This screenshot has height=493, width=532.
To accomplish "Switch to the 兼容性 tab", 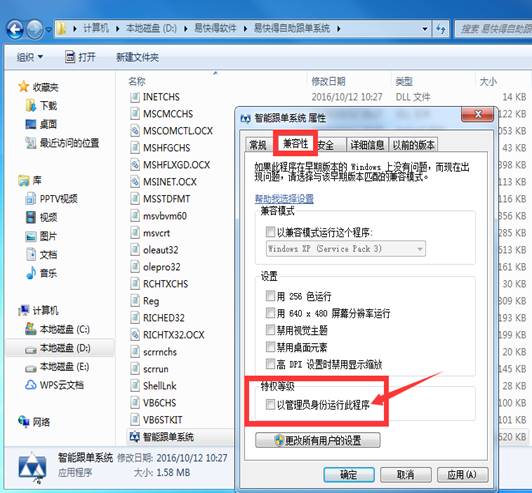I will click(296, 144).
